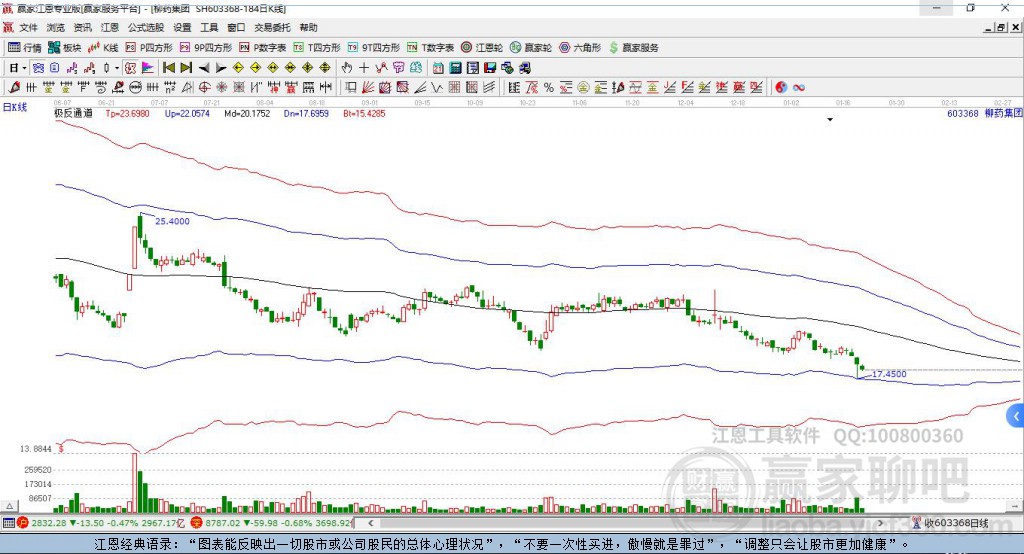Click the 深 index 8787.02 status entry
1024x554 pixels.
272,523
